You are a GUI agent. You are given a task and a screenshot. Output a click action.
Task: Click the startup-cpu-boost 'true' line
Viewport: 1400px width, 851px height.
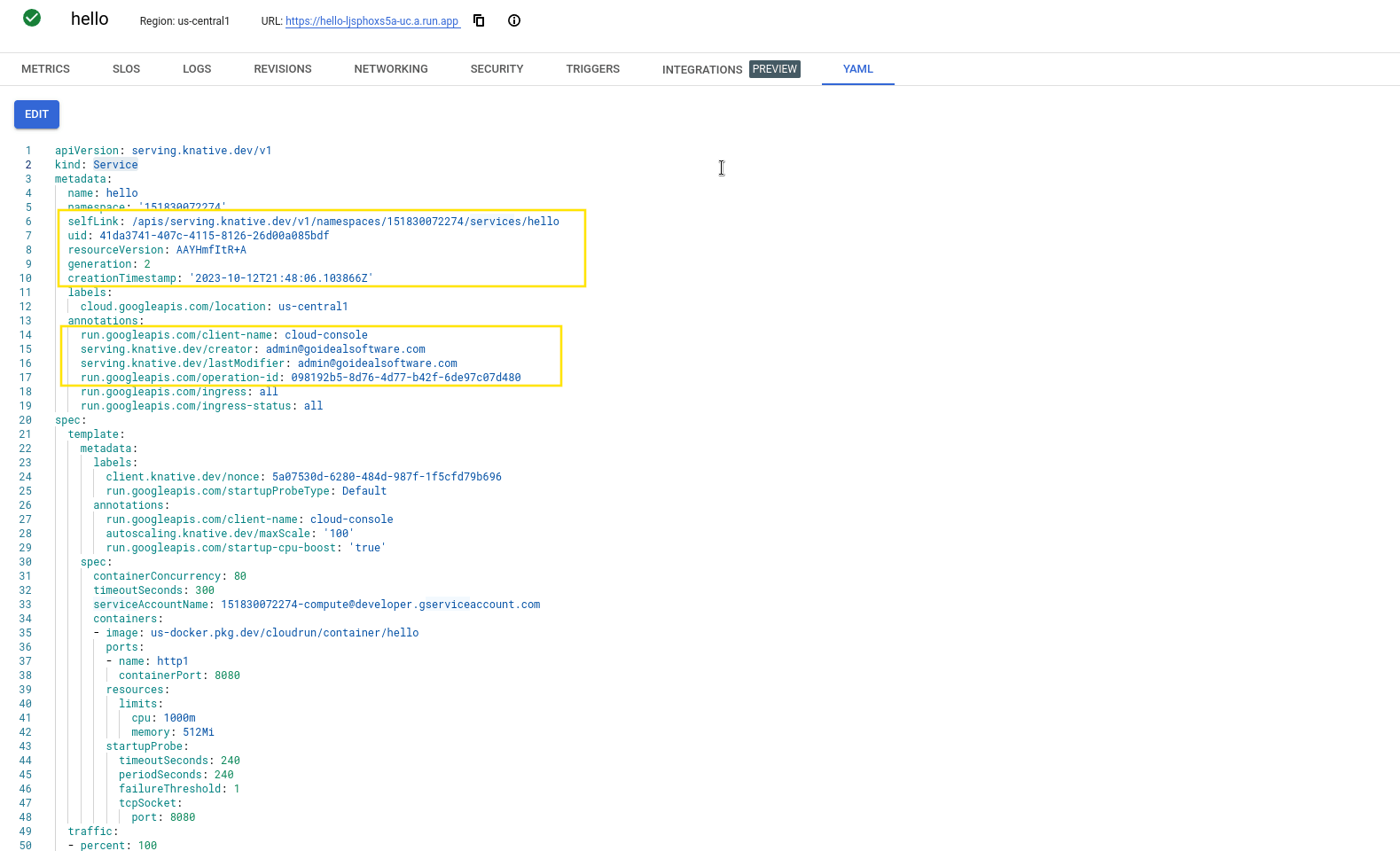(246, 548)
